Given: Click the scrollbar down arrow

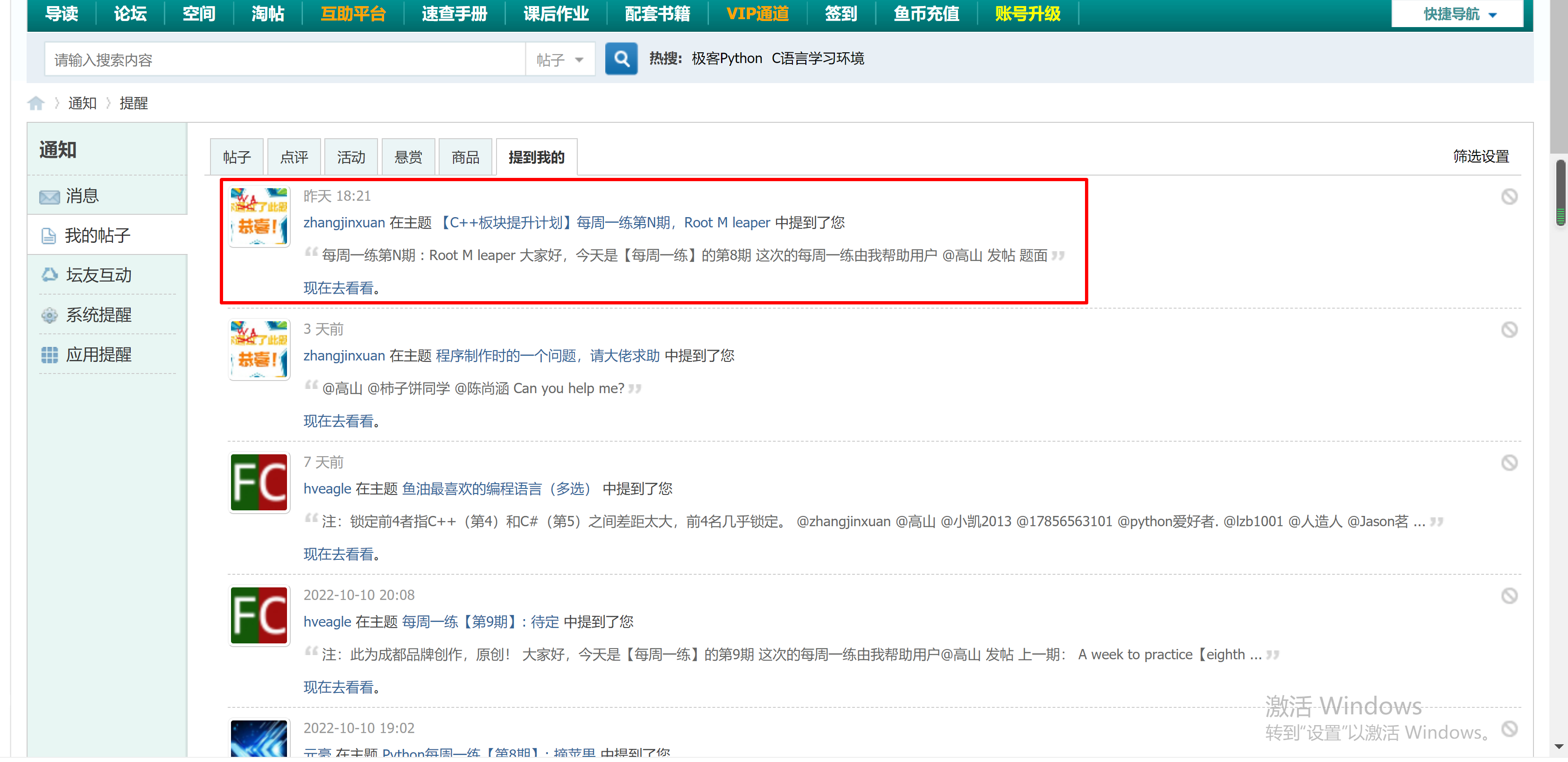Looking at the screenshot, I should 1559,746.
